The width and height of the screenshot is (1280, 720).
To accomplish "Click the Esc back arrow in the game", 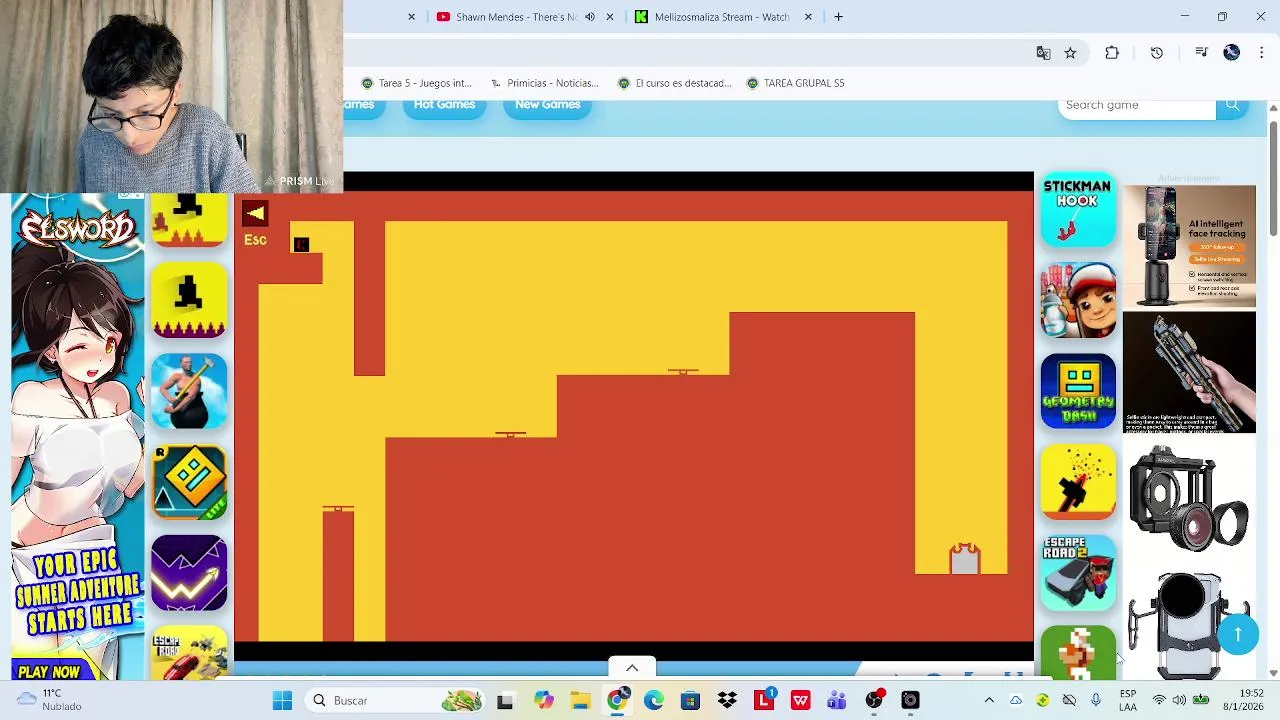I will [x=254, y=213].
